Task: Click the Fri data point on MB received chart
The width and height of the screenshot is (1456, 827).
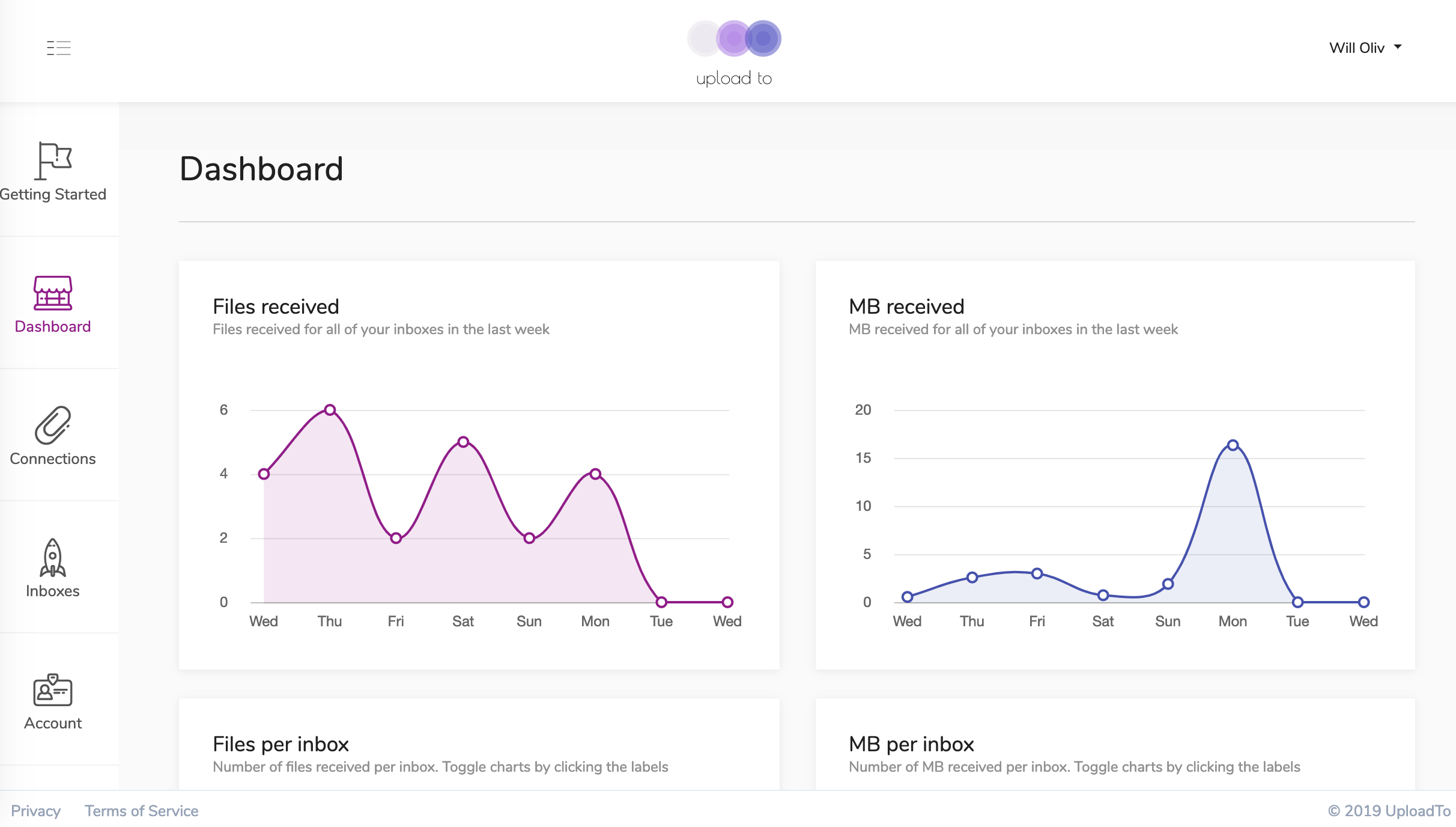Action: point(1037,573)
